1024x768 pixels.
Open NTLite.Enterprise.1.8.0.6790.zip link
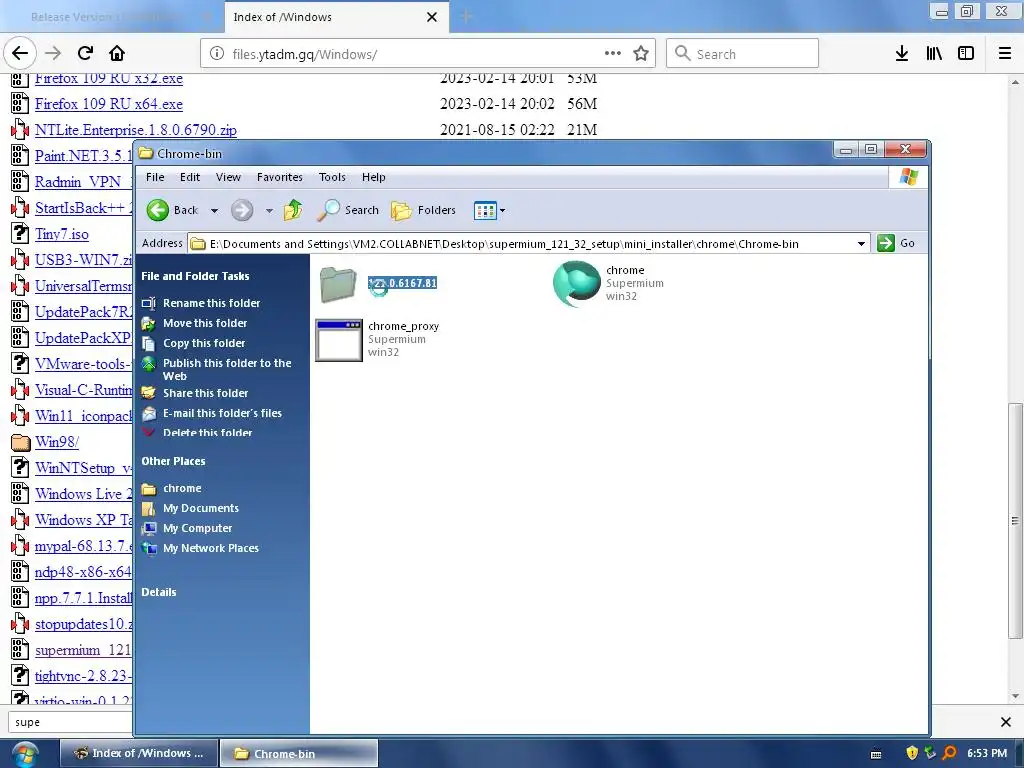[136, 130]
